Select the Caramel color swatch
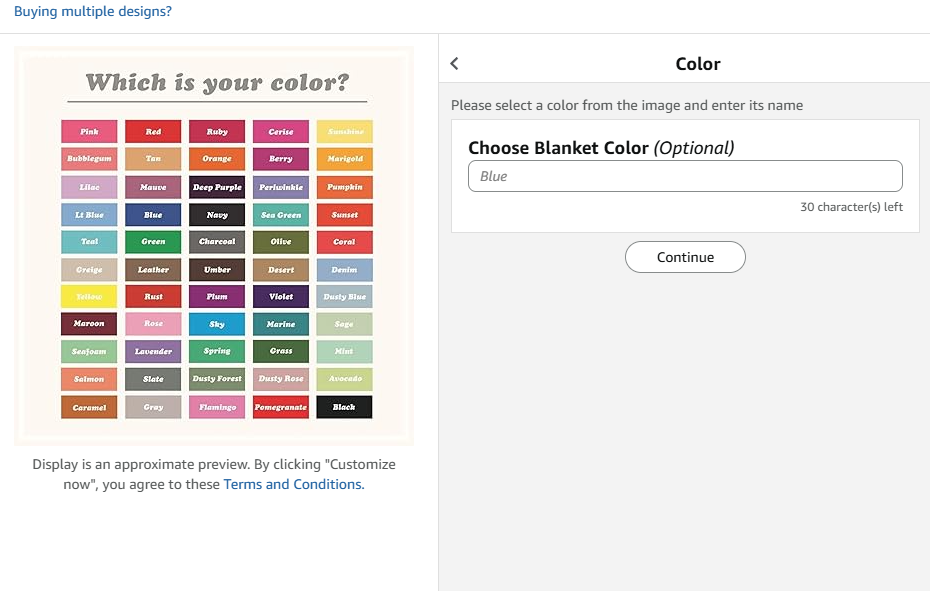 [x=89, y=407]
